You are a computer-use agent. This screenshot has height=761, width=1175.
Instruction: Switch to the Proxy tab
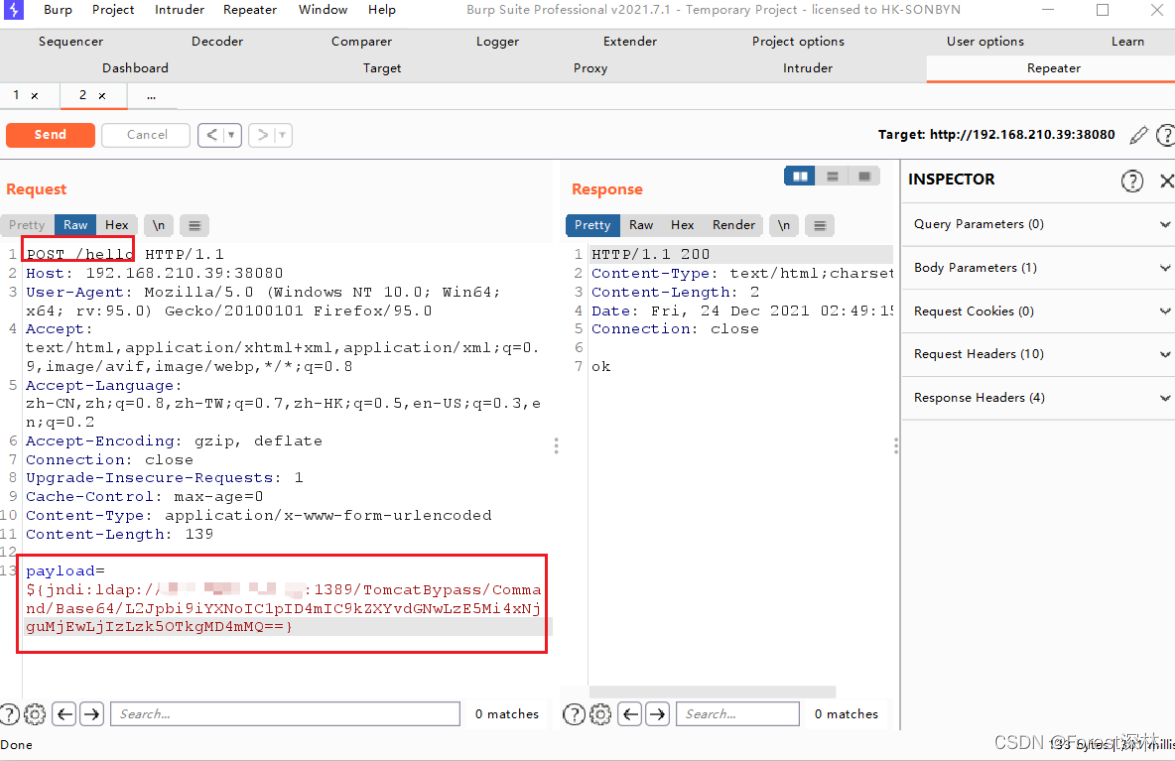pos(590,68)
